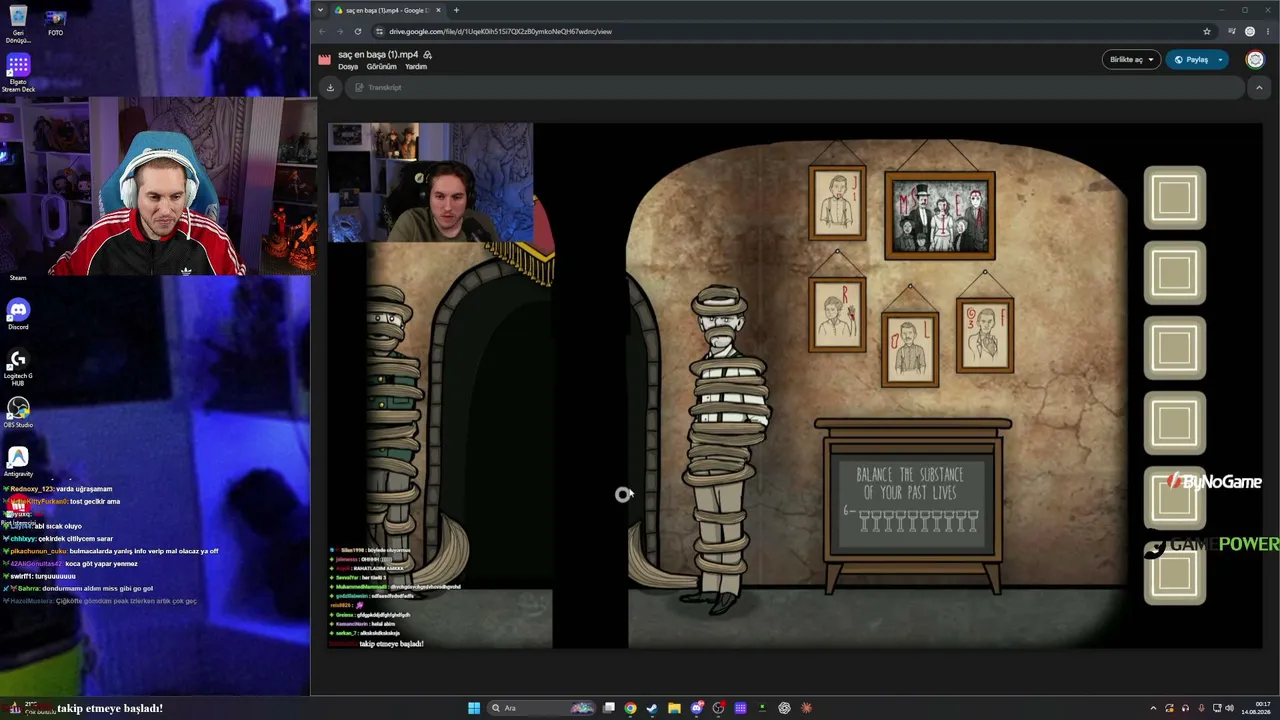
Task: Click the portrait marked with letter L
Action: coord(910,349)
